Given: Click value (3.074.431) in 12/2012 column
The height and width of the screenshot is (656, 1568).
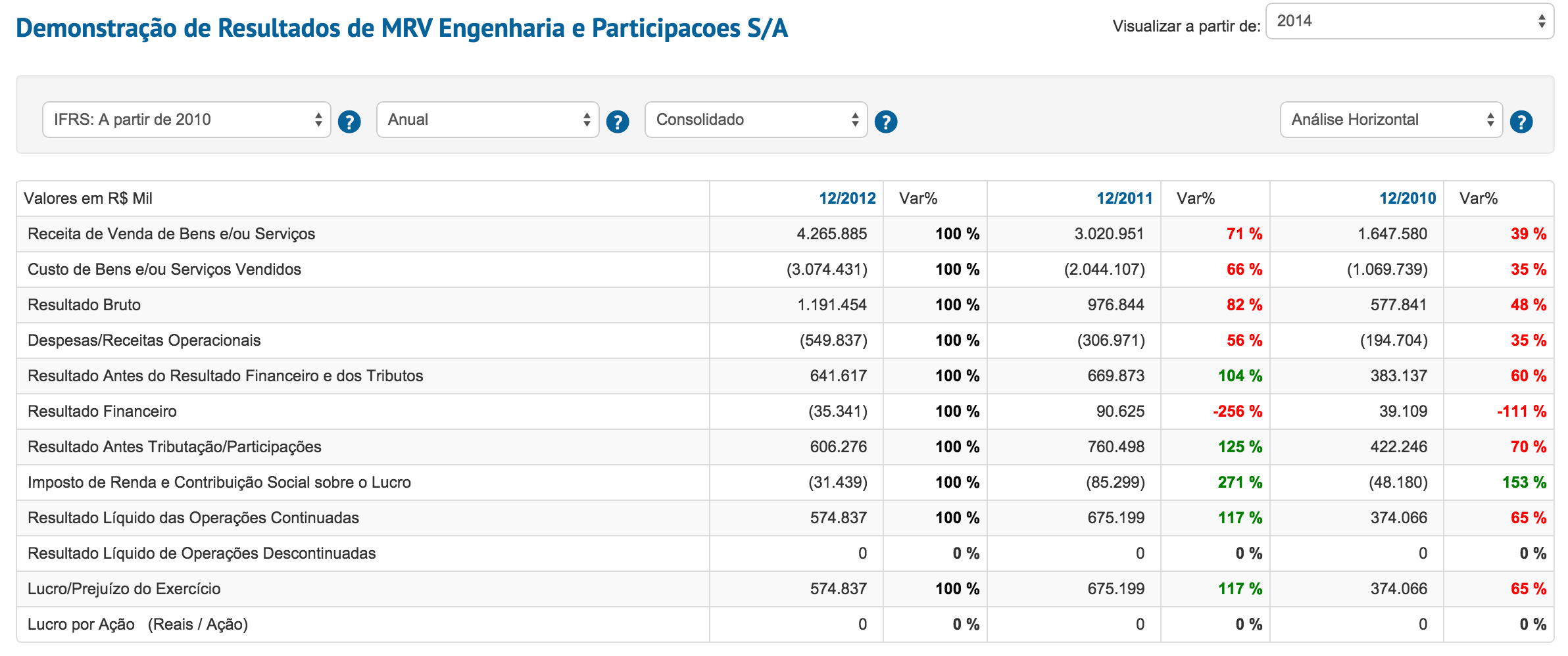Looking at the screenshot, I should pyautogui.click(x=827, y=269).
